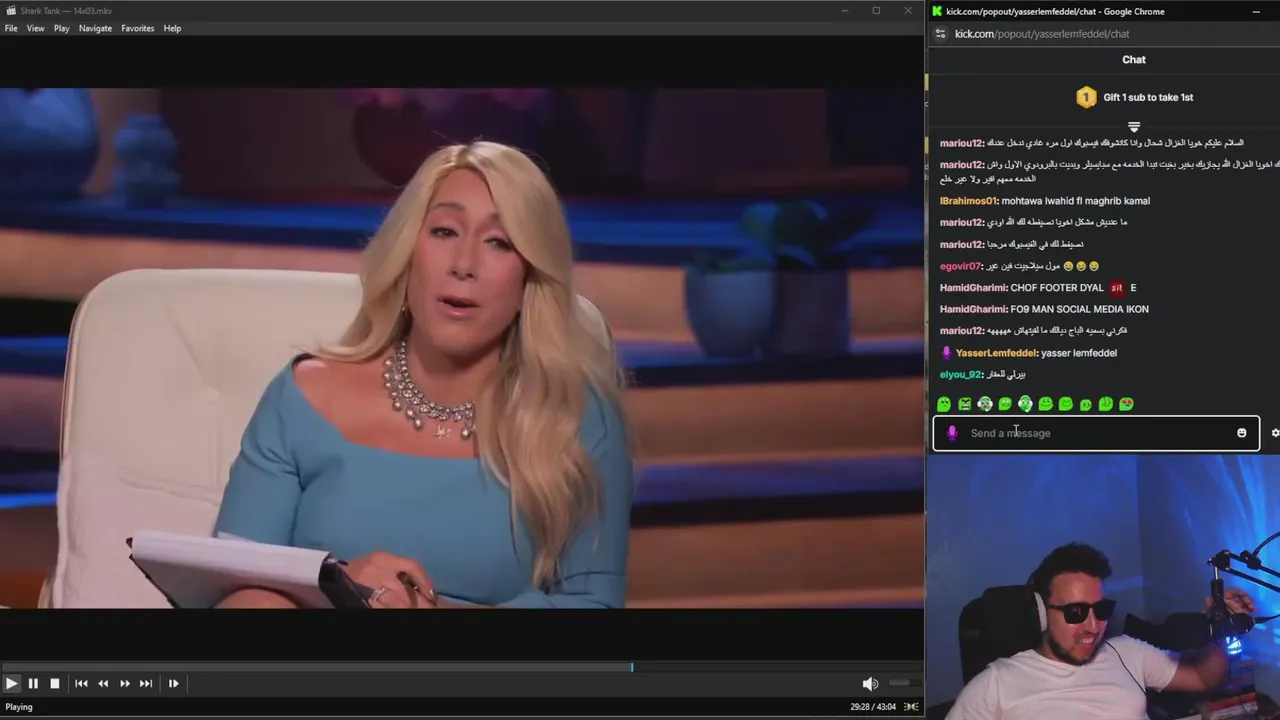
Task: Click the 29:28 / 43:04 time display
Action: [873, 707]
